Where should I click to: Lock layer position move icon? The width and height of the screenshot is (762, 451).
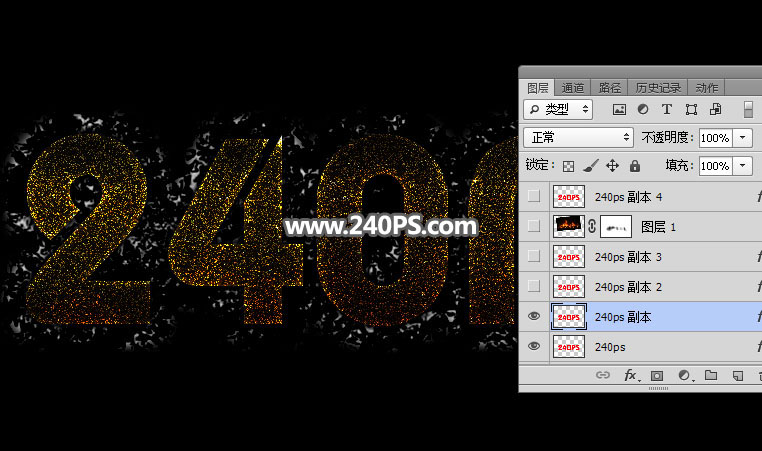pos(612,166)
